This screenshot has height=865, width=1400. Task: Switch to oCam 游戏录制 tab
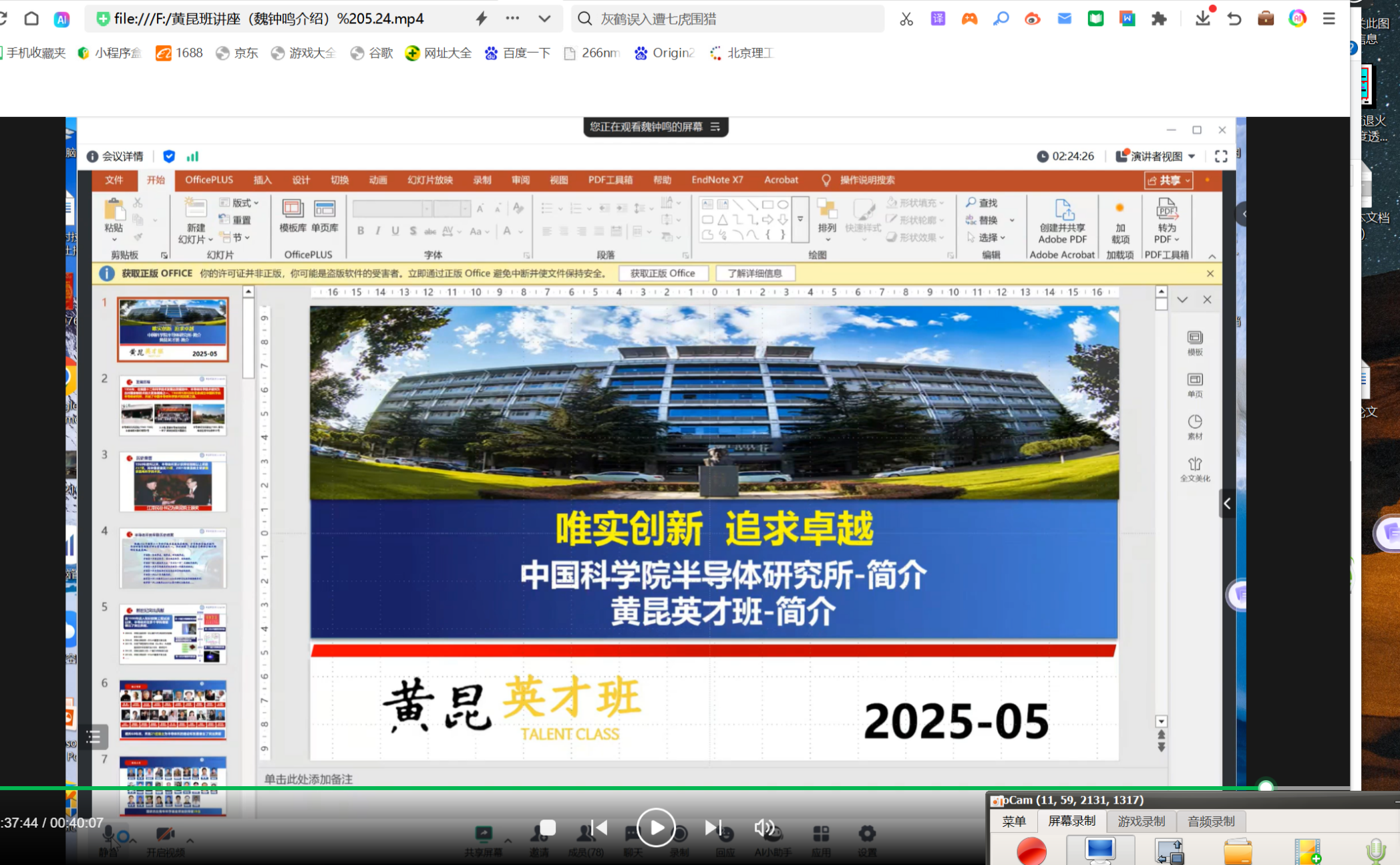[x=1141, y=822]
